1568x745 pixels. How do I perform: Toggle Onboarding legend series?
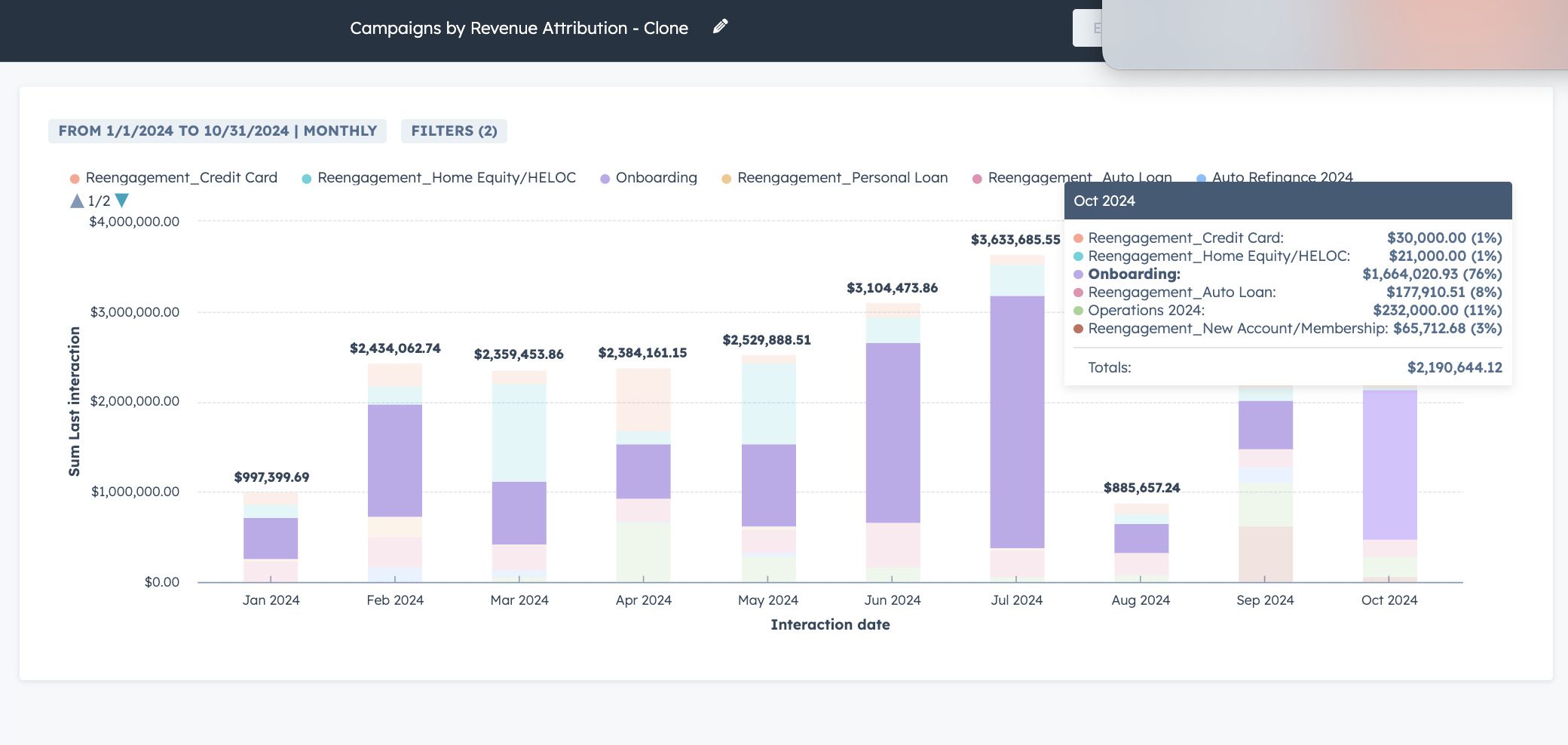[649, 178]
